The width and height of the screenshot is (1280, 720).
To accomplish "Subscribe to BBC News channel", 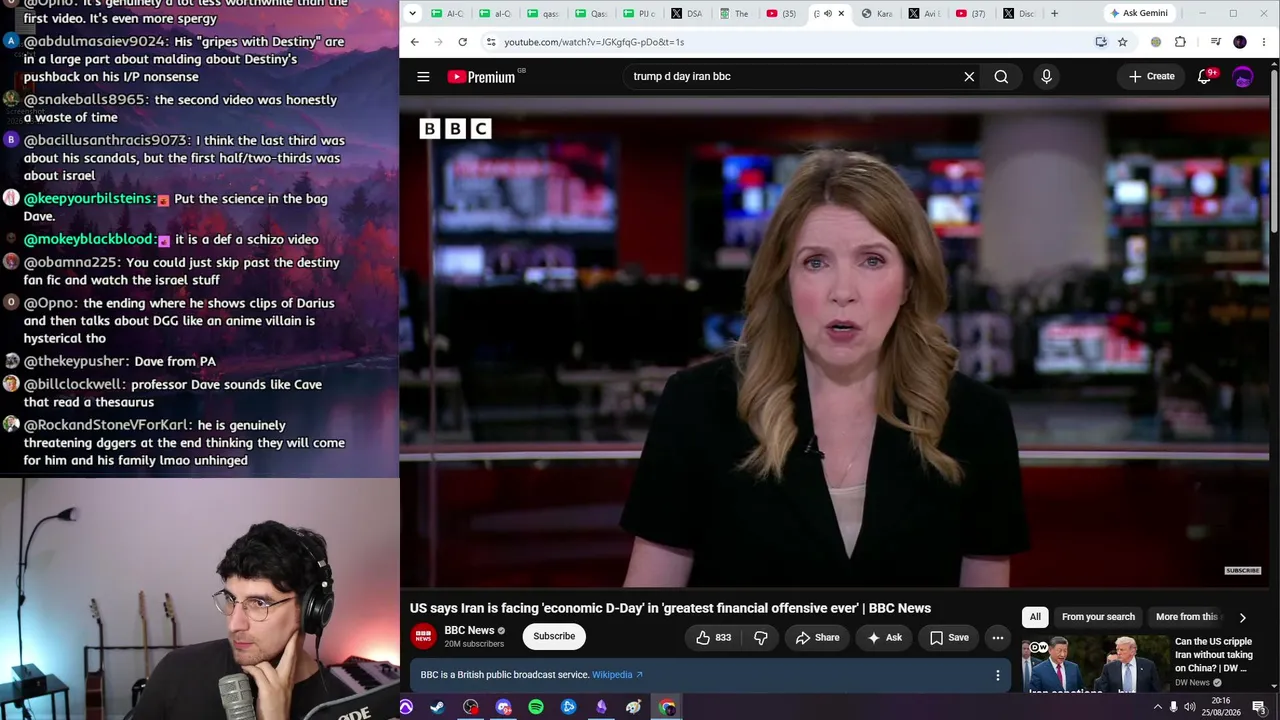I will [554, 636].
